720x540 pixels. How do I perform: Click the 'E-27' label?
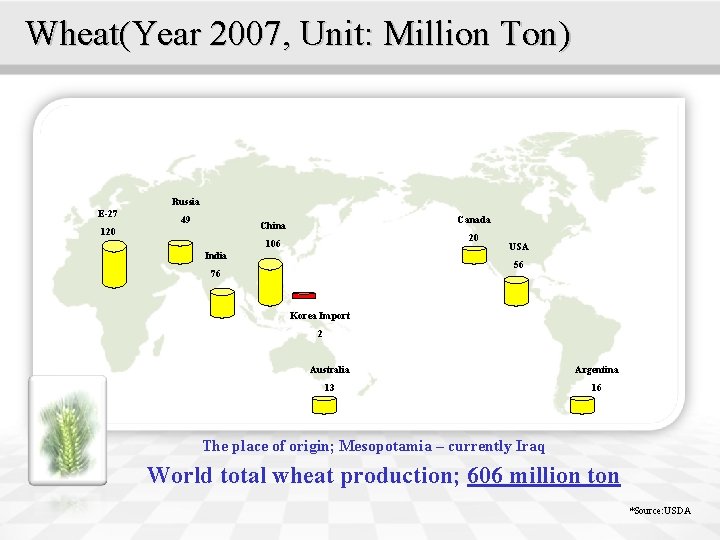107,214
